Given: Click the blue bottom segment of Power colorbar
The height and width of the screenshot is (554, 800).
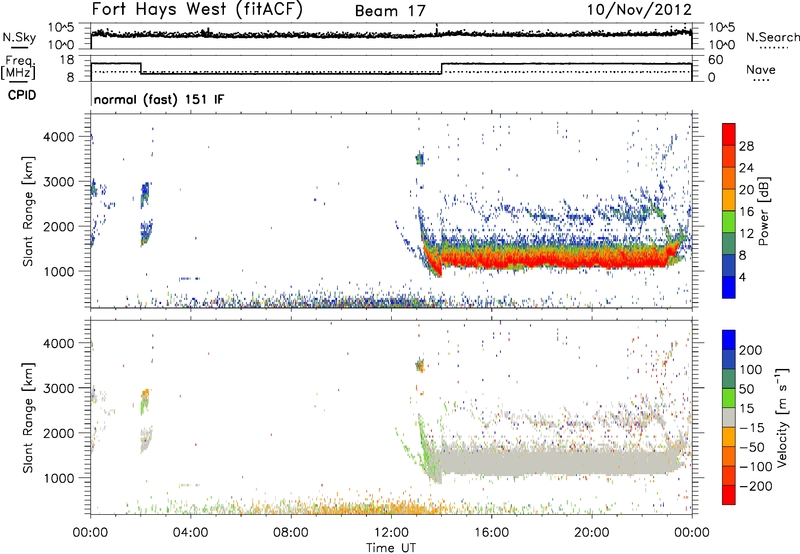Looking at the screenshot, I should point(729,287).
